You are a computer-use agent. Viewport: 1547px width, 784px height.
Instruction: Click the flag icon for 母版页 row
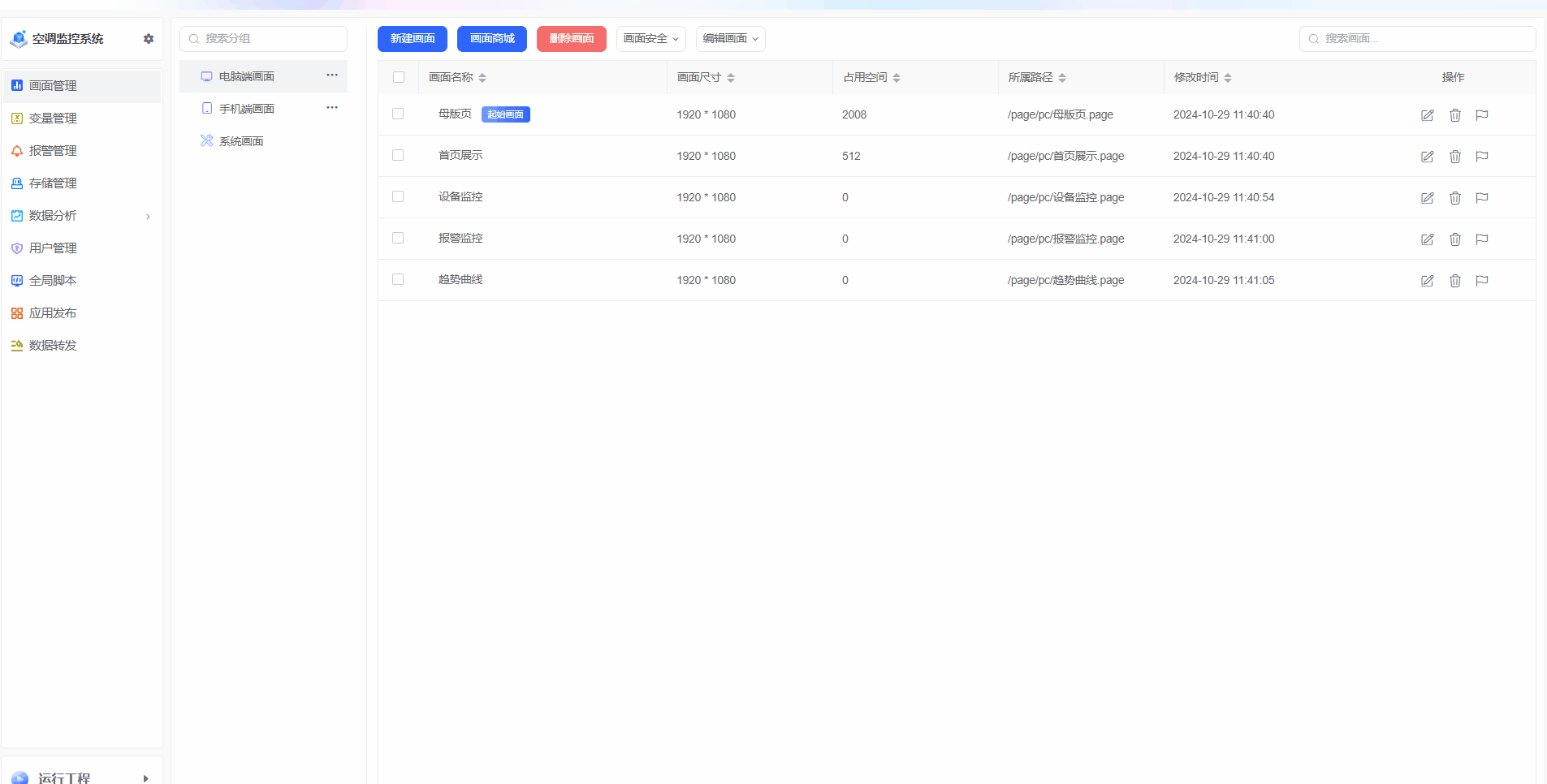1481,115
